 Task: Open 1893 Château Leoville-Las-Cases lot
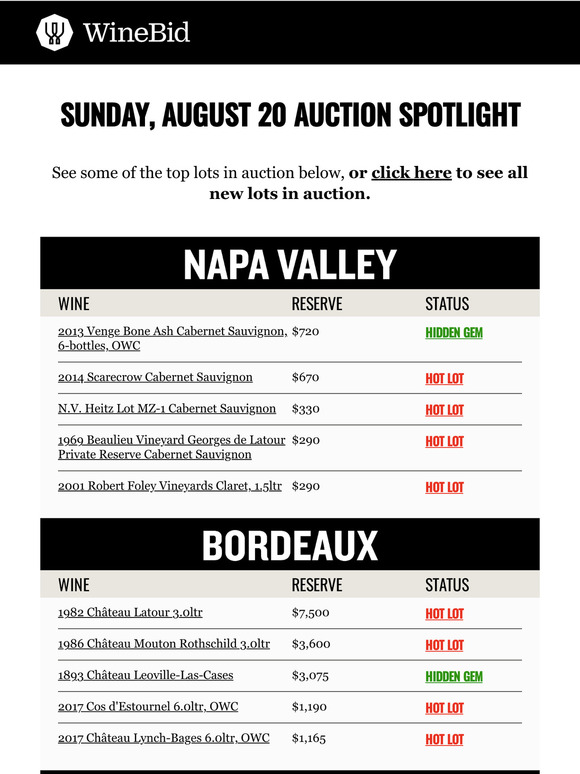point(146,675)
